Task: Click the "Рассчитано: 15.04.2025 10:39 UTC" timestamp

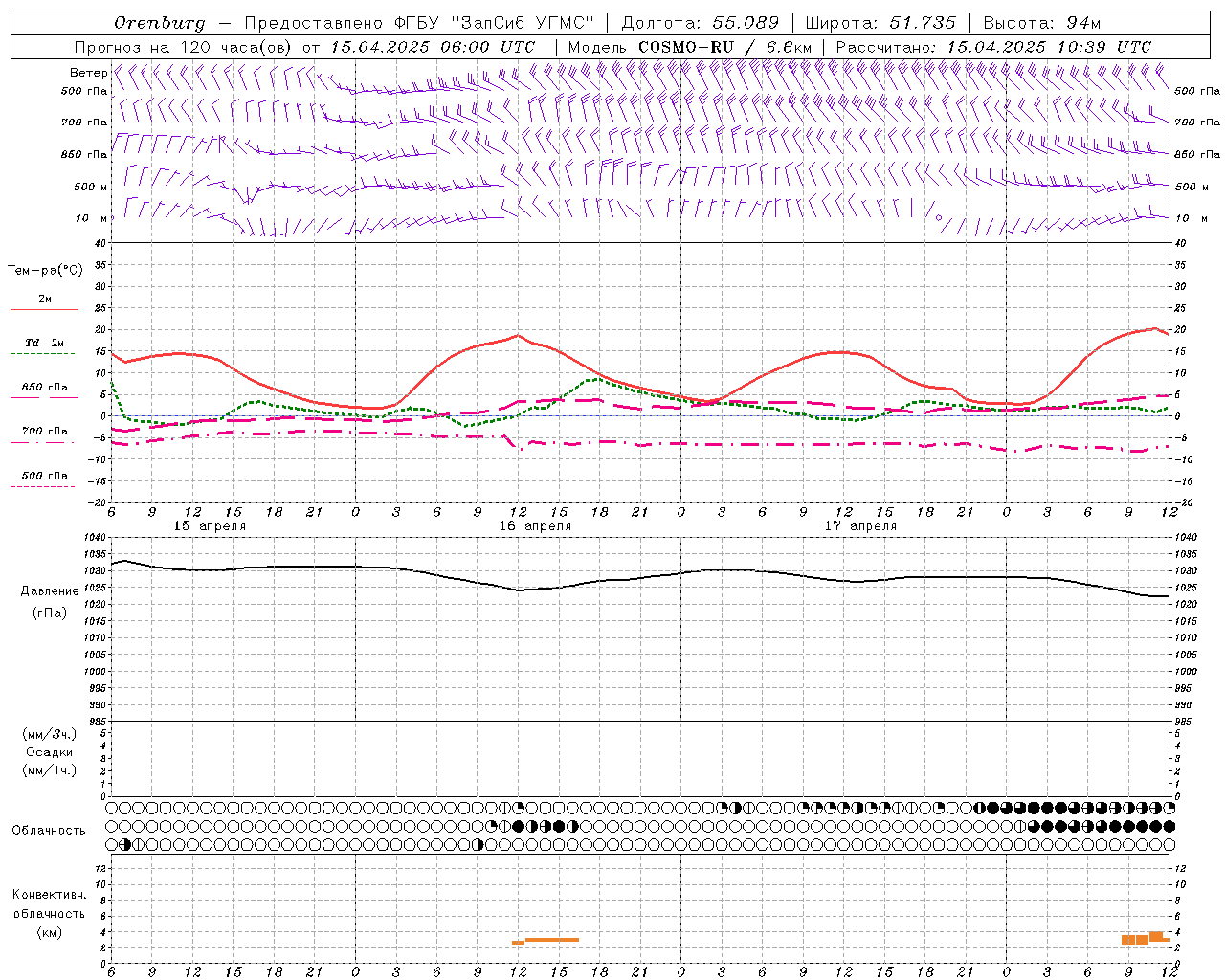Action: tap(993, 47)
